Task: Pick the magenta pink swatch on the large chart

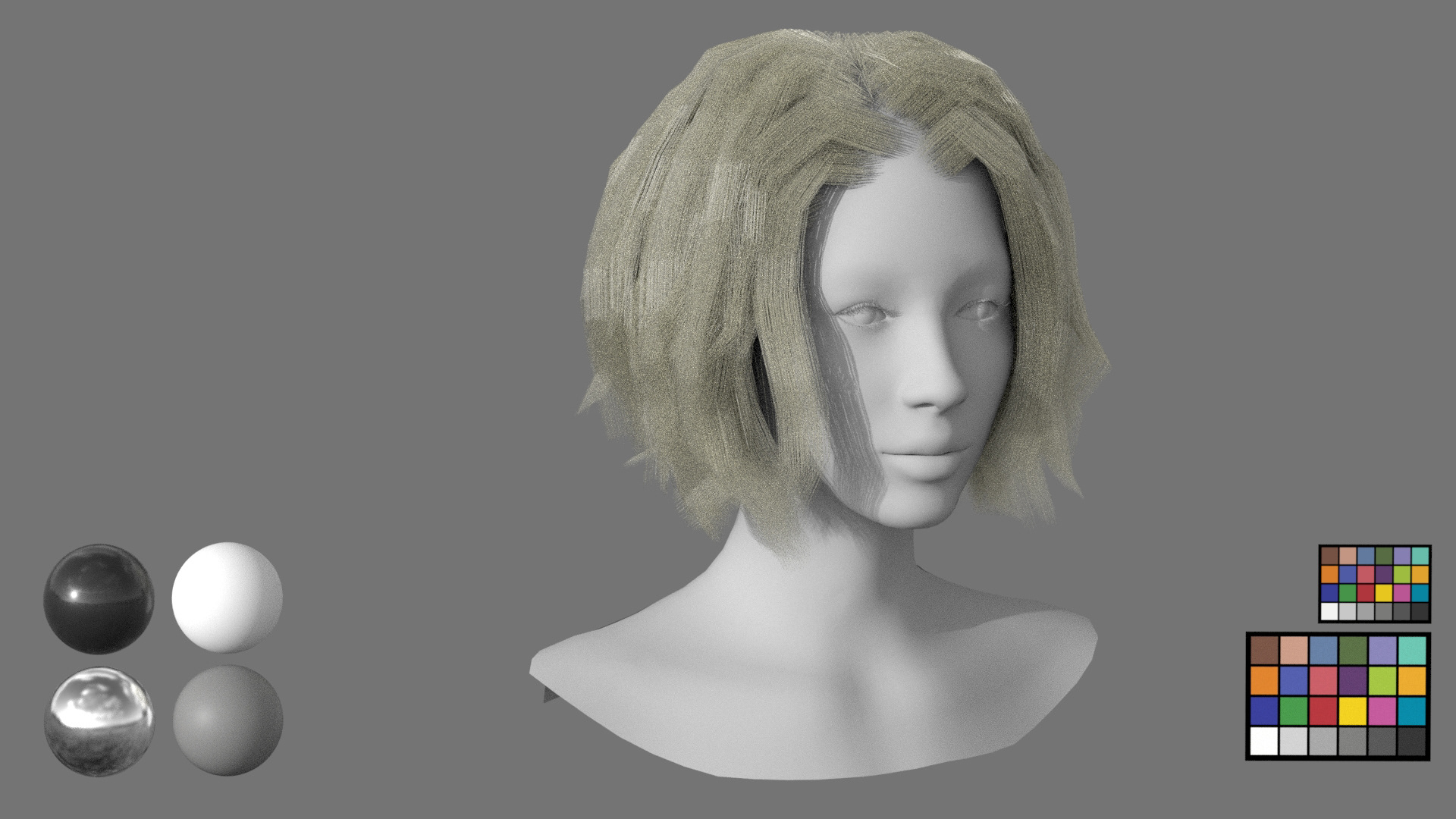Action: [1382, 711]
